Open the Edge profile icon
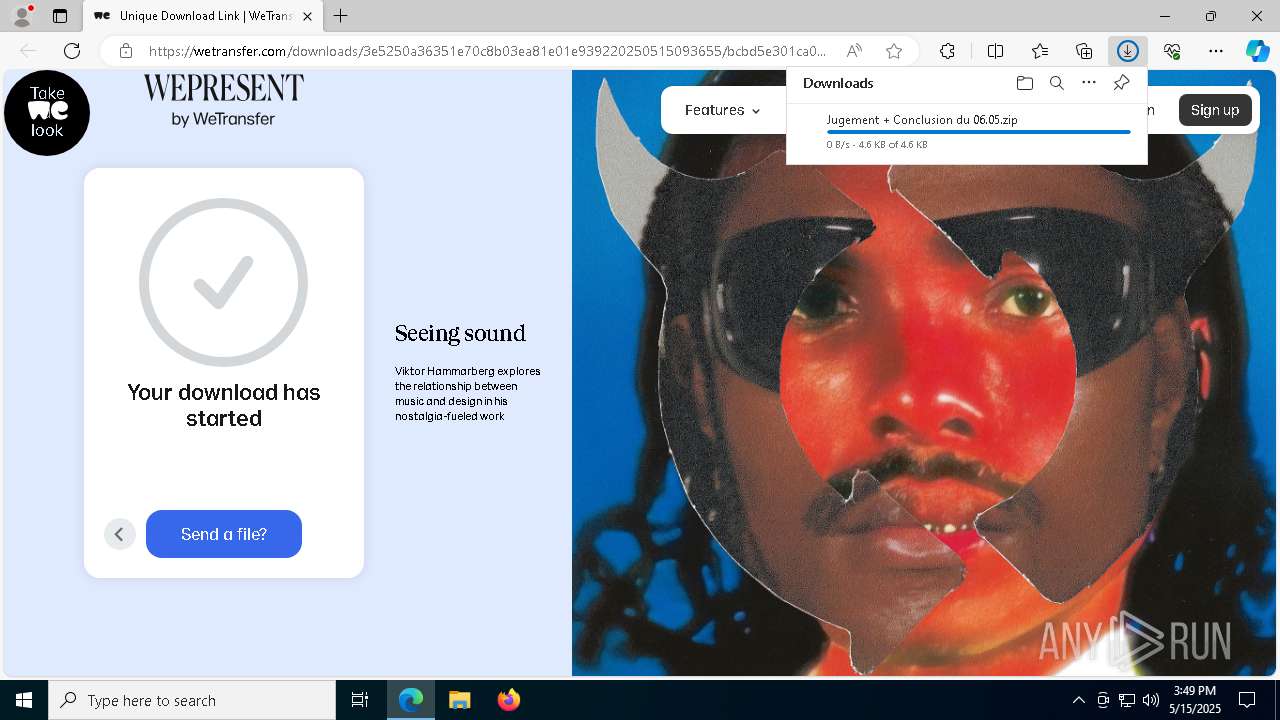The image size is (1280, 720). (x=21, y=16)
